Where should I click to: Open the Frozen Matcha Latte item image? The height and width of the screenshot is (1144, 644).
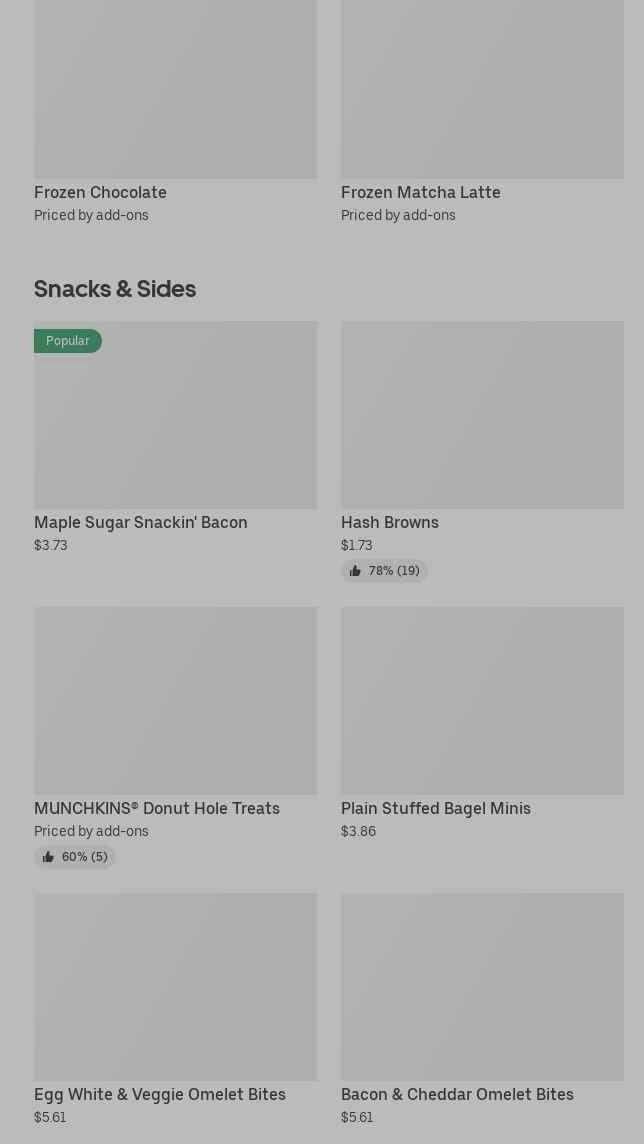(x=482, y=89)
